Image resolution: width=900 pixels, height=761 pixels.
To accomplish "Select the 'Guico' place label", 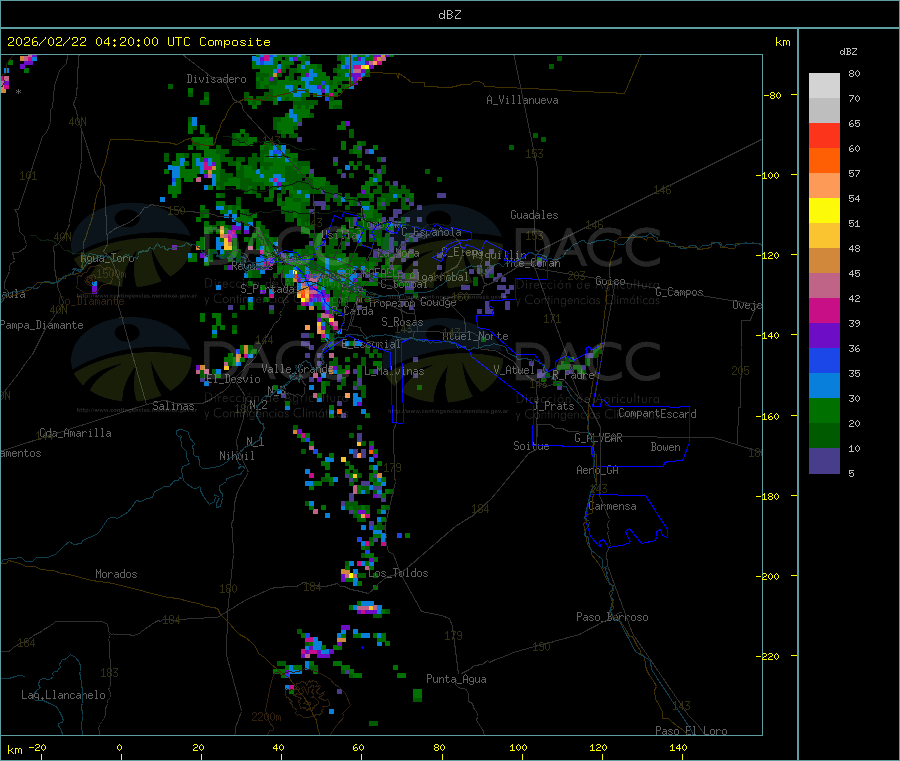I will [610, 281].
